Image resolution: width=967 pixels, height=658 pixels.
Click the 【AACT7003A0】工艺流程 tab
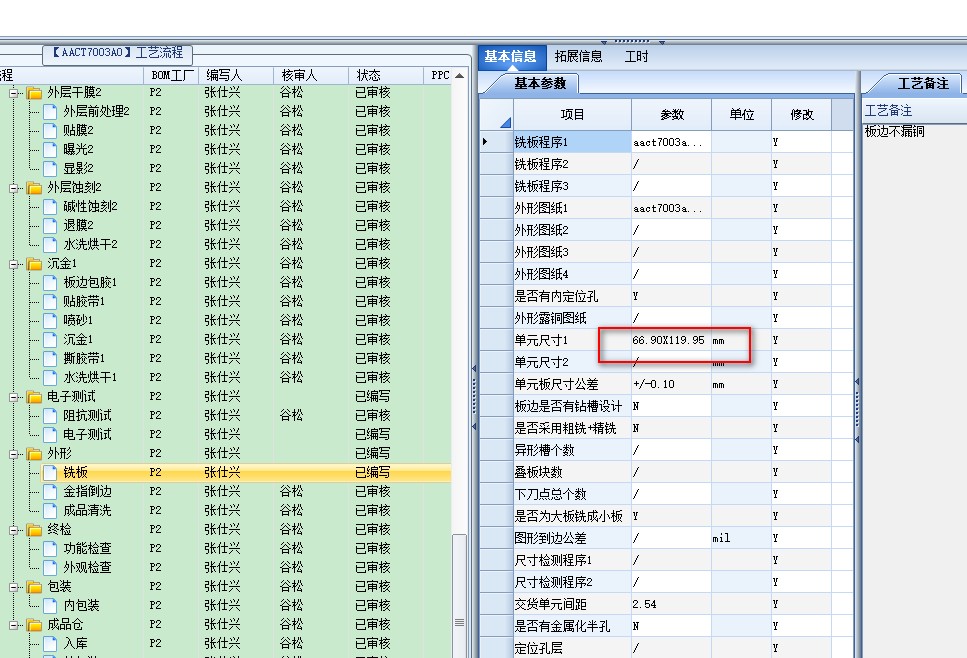(x=117, y=53)
